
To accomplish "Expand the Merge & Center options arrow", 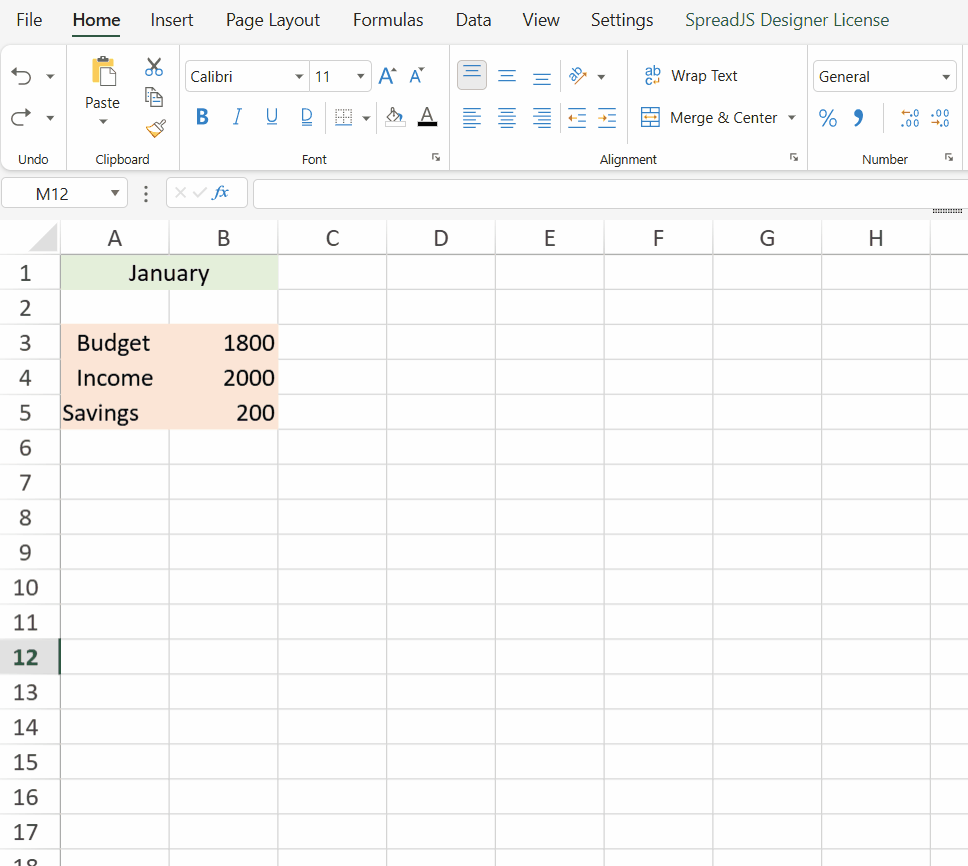I will pyautogui.click(x=792, y=117).
